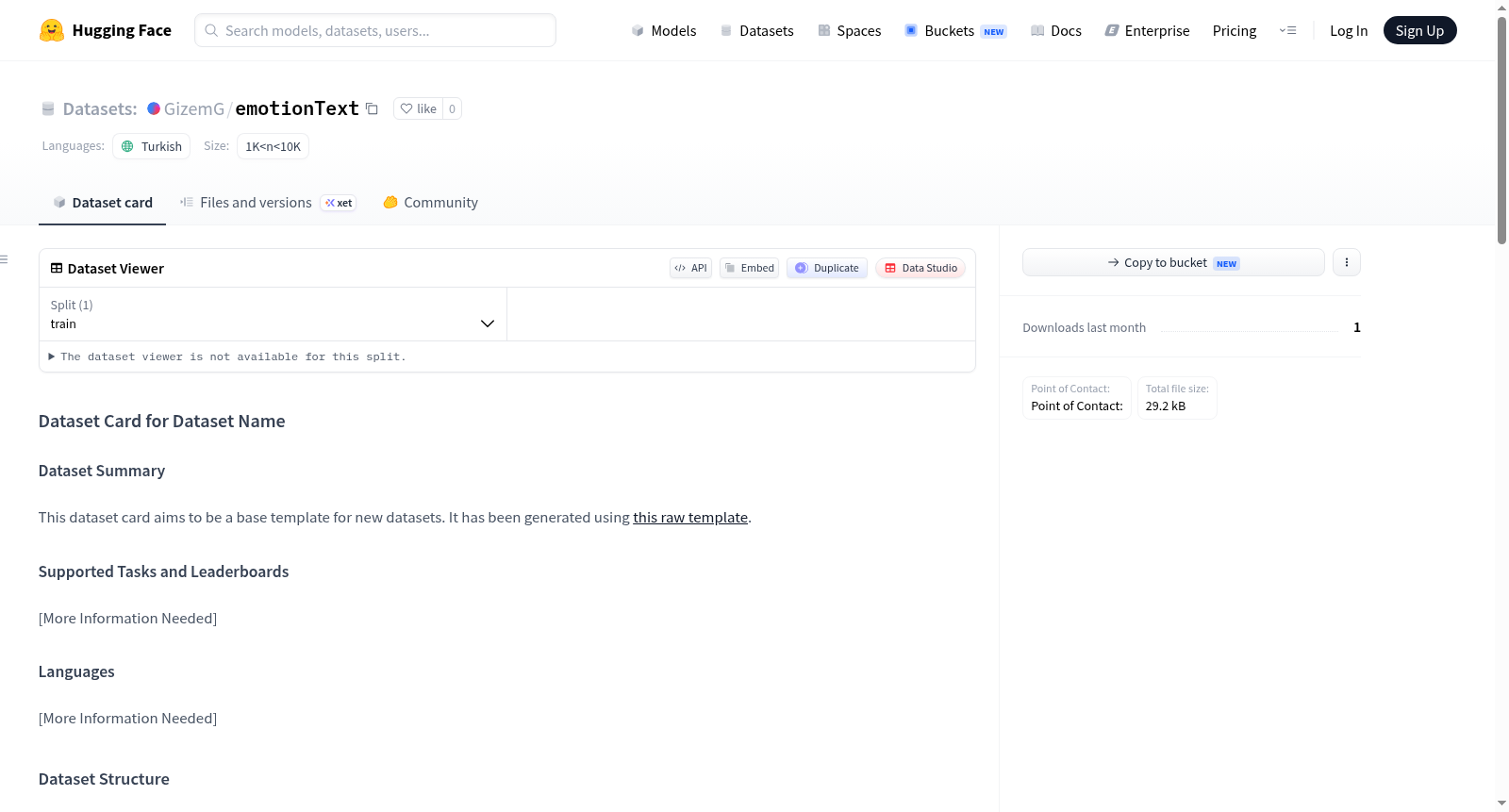Viewport: 1509px width, 812px height.
Task: Open Spaces from the navigation bar
Action: tap(849, 30)
